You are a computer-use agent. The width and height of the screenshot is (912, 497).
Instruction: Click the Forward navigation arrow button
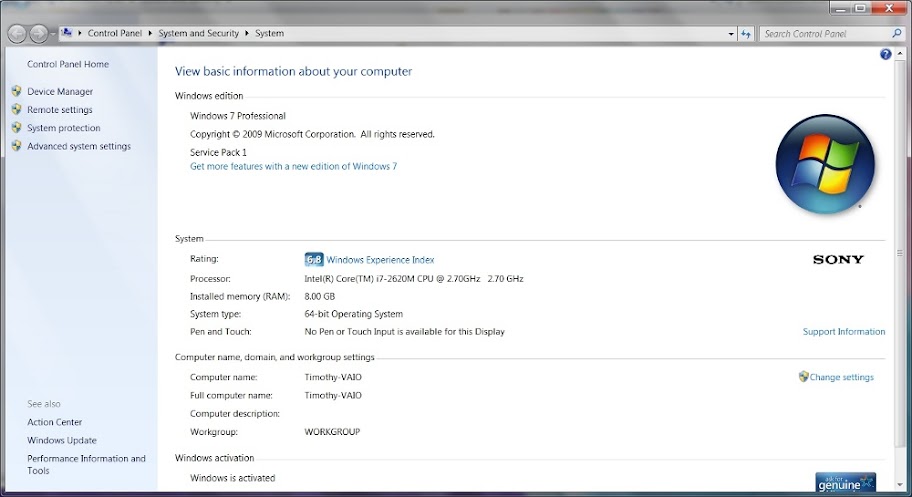click(x=38, y=34)
